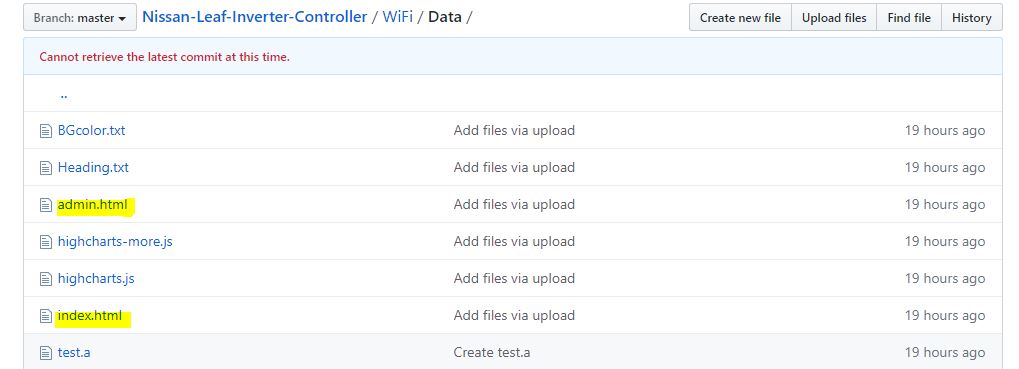Viewport: 1019px width, 369px height.
Task: Open the admin.html file
Action: pos(92,205)
